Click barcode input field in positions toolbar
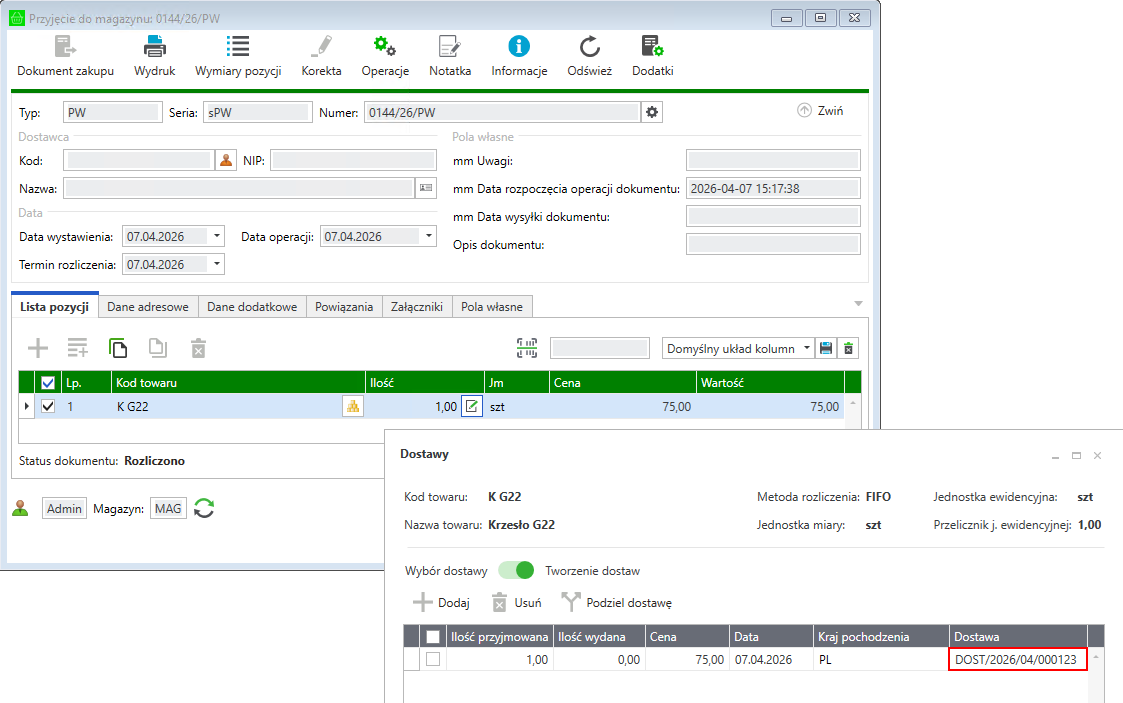Viewport: 1123px width, 703px height. tap(600, 349)
